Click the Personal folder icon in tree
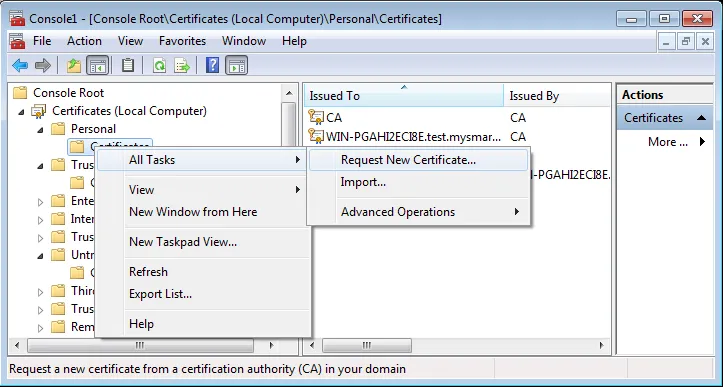The width and height of the screenshot is (723, 387). coord(58,129)
